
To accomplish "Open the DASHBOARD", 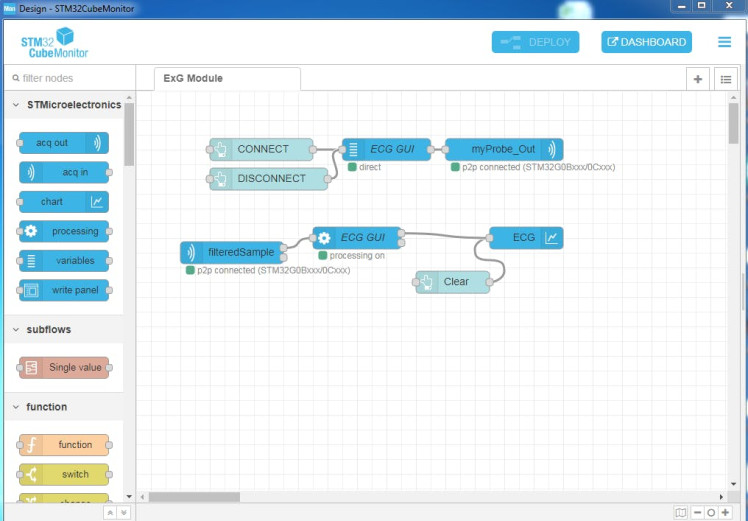I will pos(646,42).
